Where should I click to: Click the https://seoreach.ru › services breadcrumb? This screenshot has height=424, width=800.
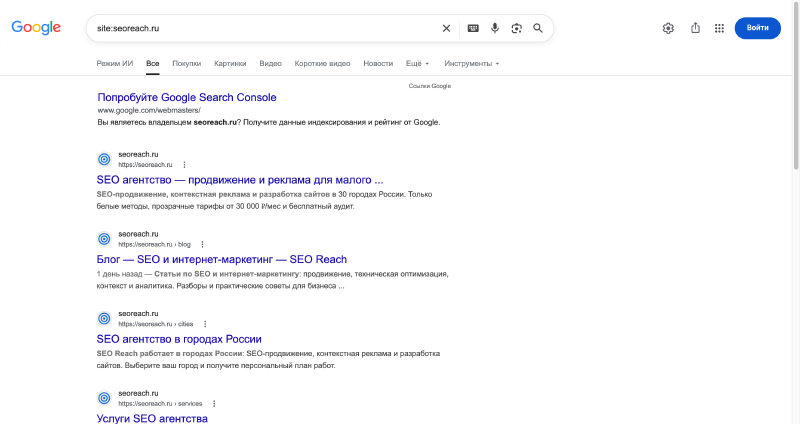[x=160, y=404]
